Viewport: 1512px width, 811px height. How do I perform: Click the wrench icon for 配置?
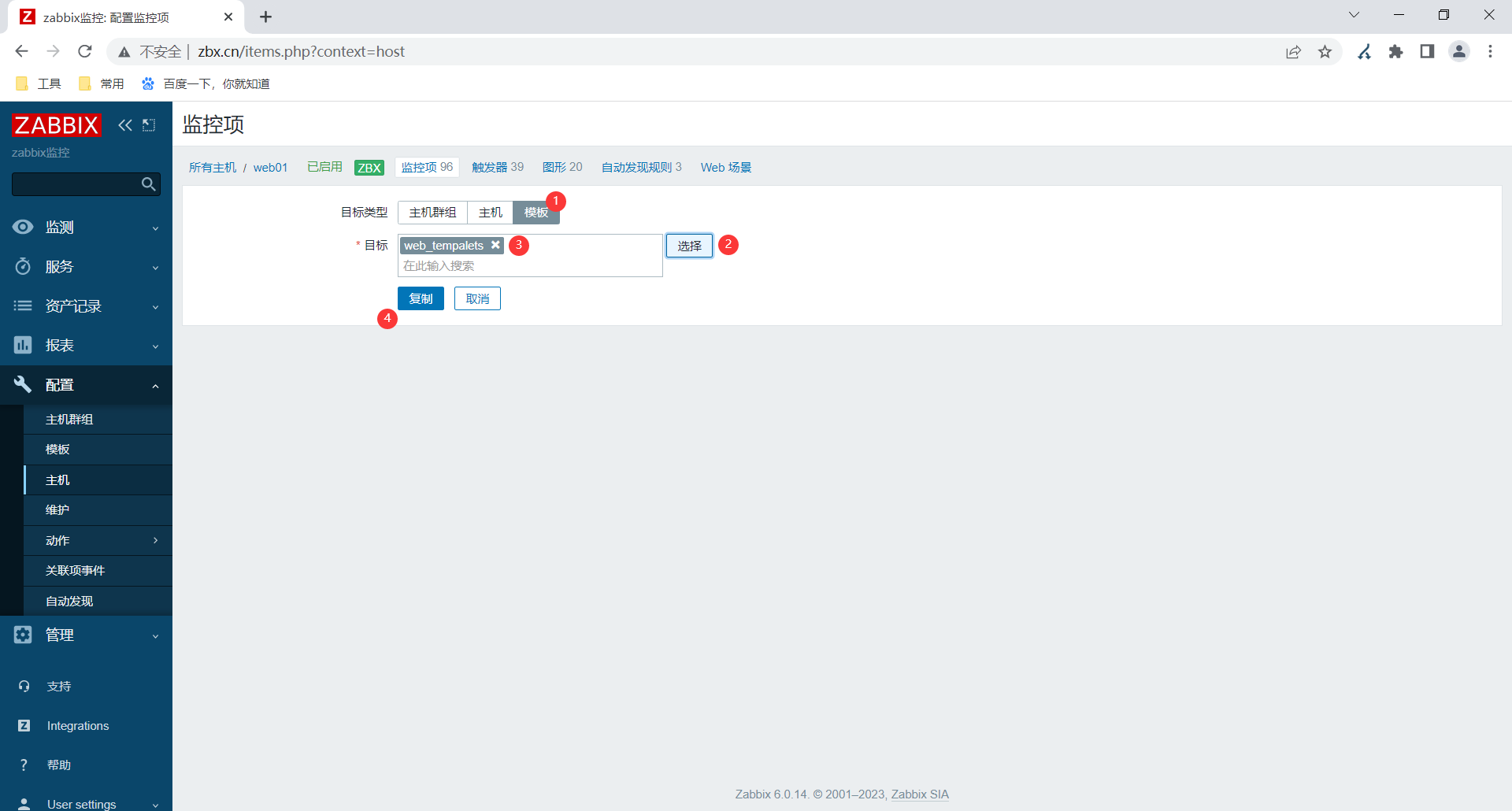pyautogui.click(x=23, y=384)
